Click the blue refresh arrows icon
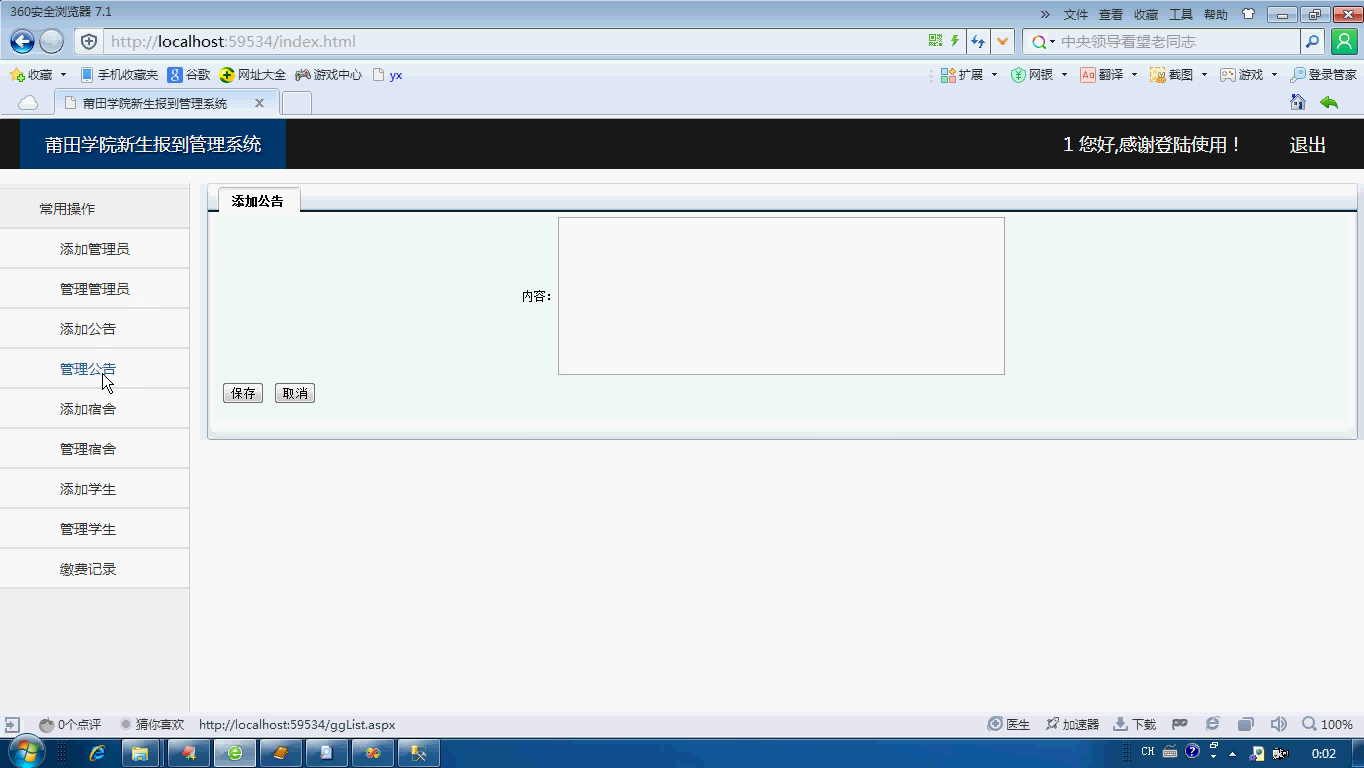Image resolution: width=1364 pixels, height=768 pixels. pyautogui.click(x=978, y=41)
